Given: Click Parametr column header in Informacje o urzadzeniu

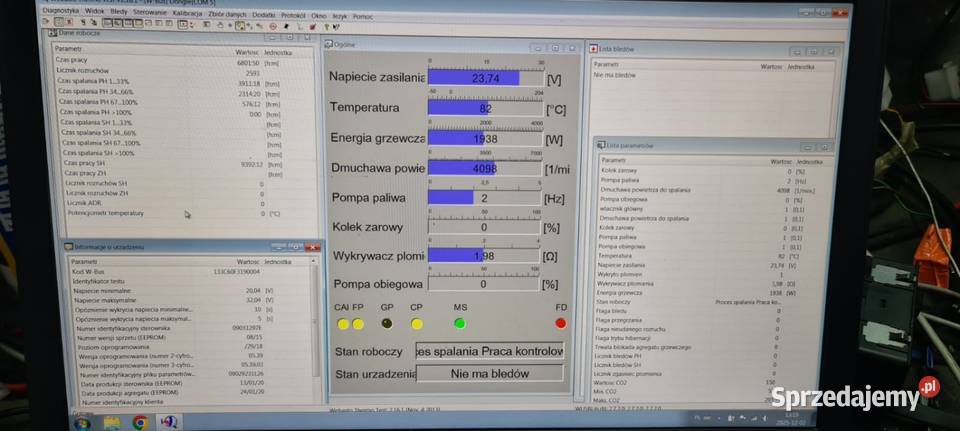Looking at the screenshot, I should 84,261.
